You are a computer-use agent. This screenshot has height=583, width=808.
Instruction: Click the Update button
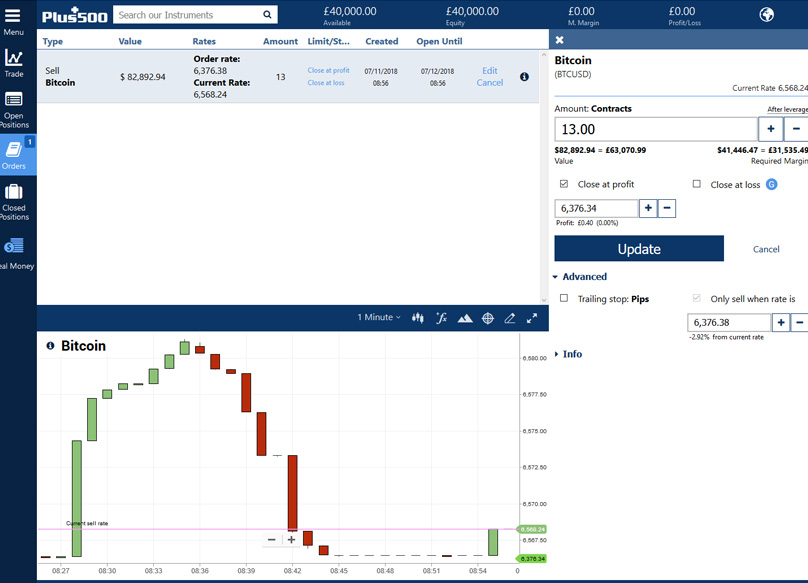(639, 249)
